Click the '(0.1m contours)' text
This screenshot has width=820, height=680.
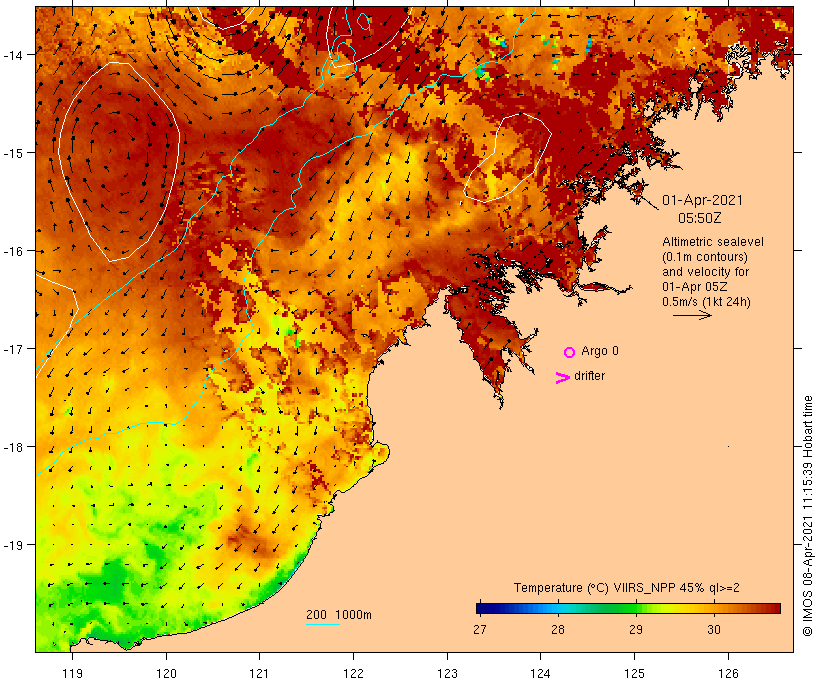click(x=705, y=257)
